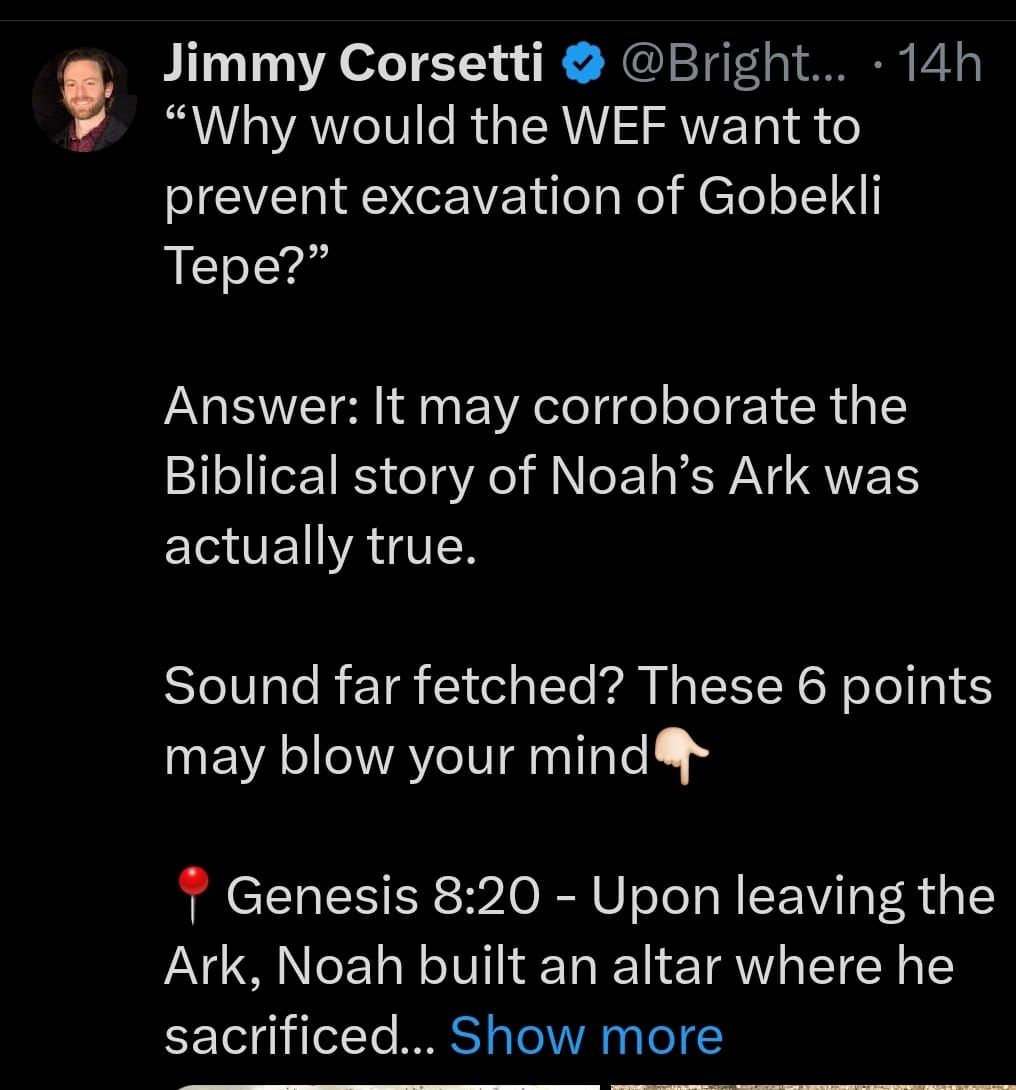Open Jimmy Corsetti's profile photo
Viewport: 1016px width, 1090px height.
84,100
